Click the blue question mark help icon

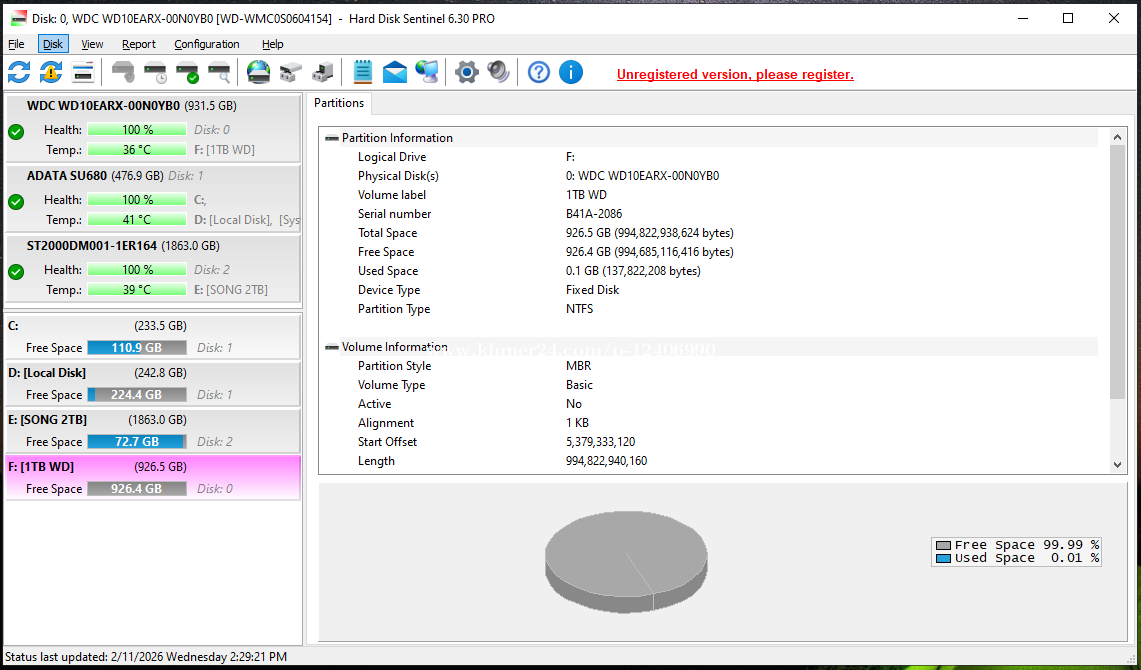click(x=539, y=72)
